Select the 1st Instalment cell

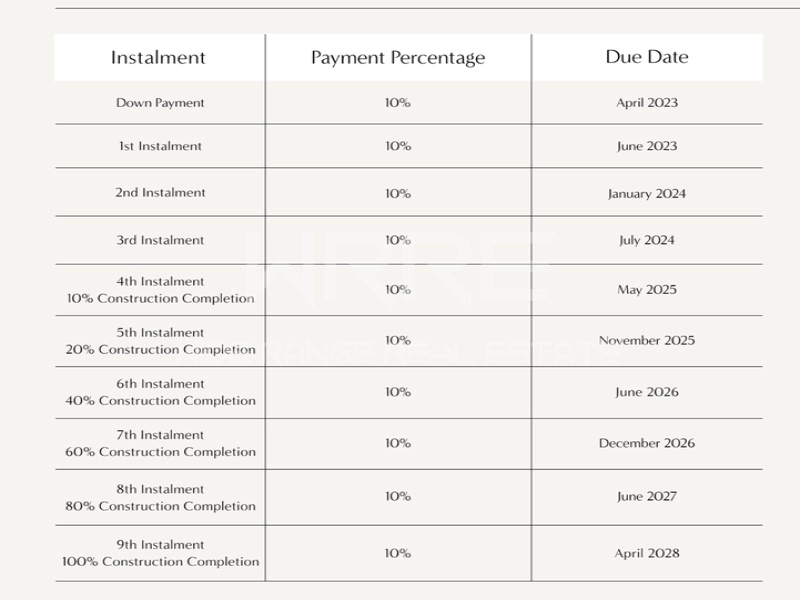160,146
